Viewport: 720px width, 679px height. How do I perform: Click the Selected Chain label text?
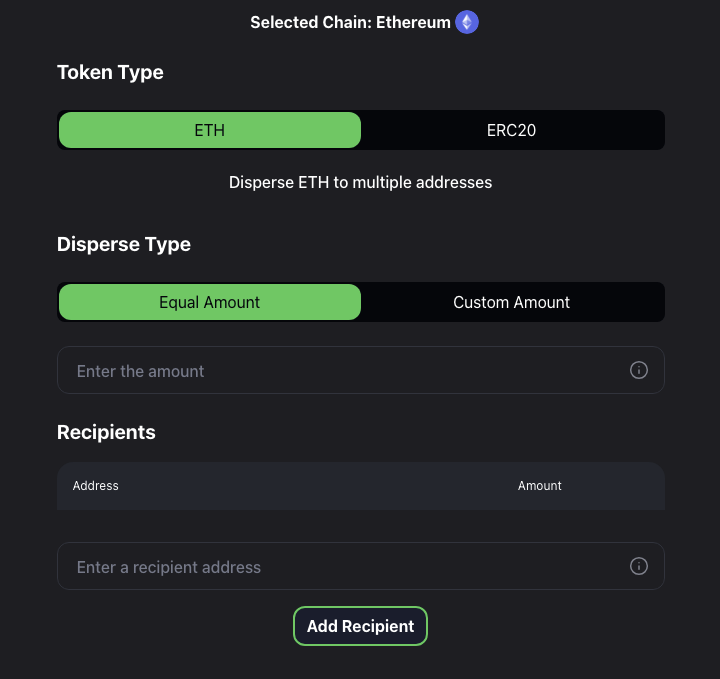tap(311, 22)
